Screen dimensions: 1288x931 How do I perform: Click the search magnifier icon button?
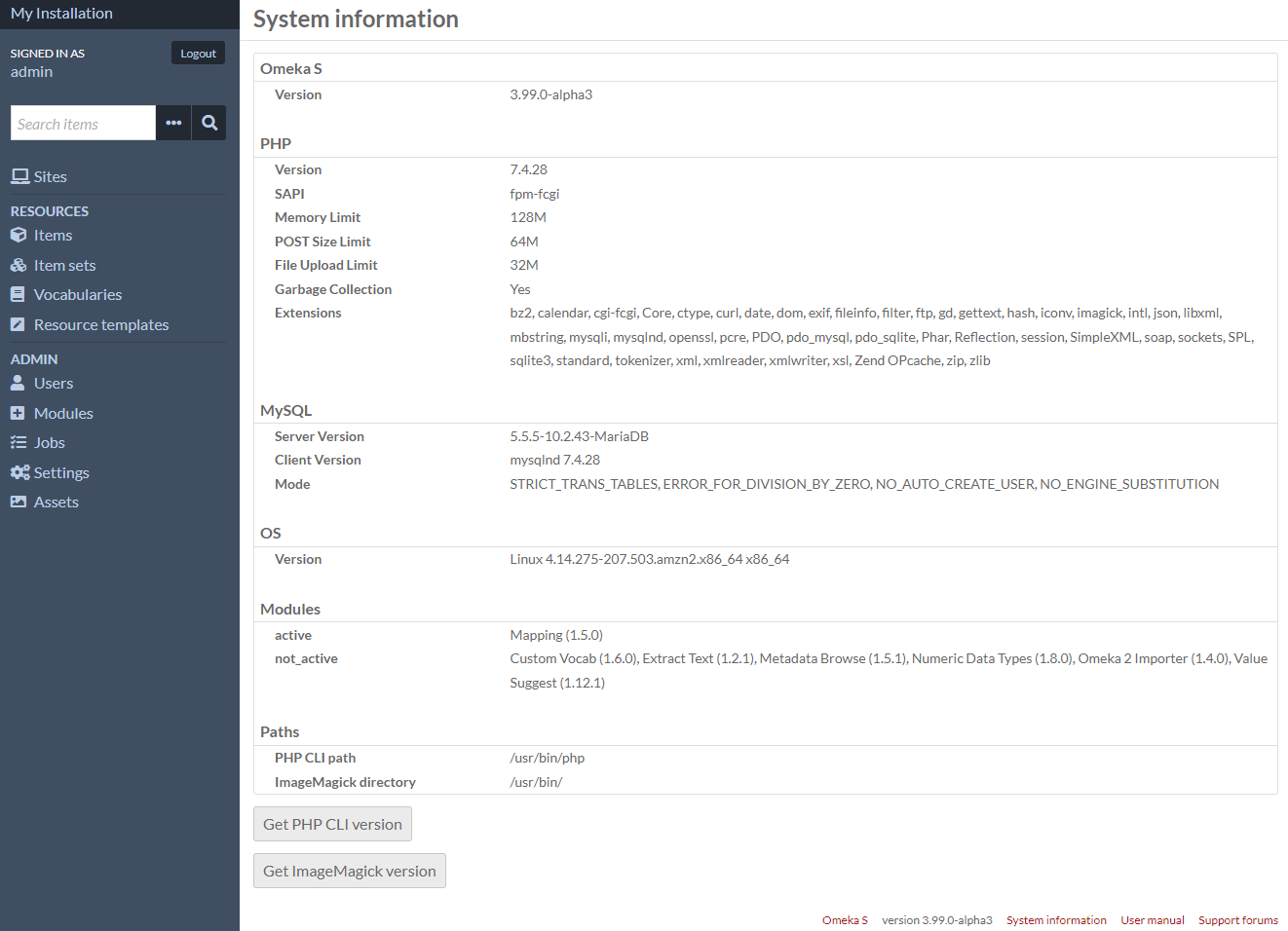pos(209,123)
